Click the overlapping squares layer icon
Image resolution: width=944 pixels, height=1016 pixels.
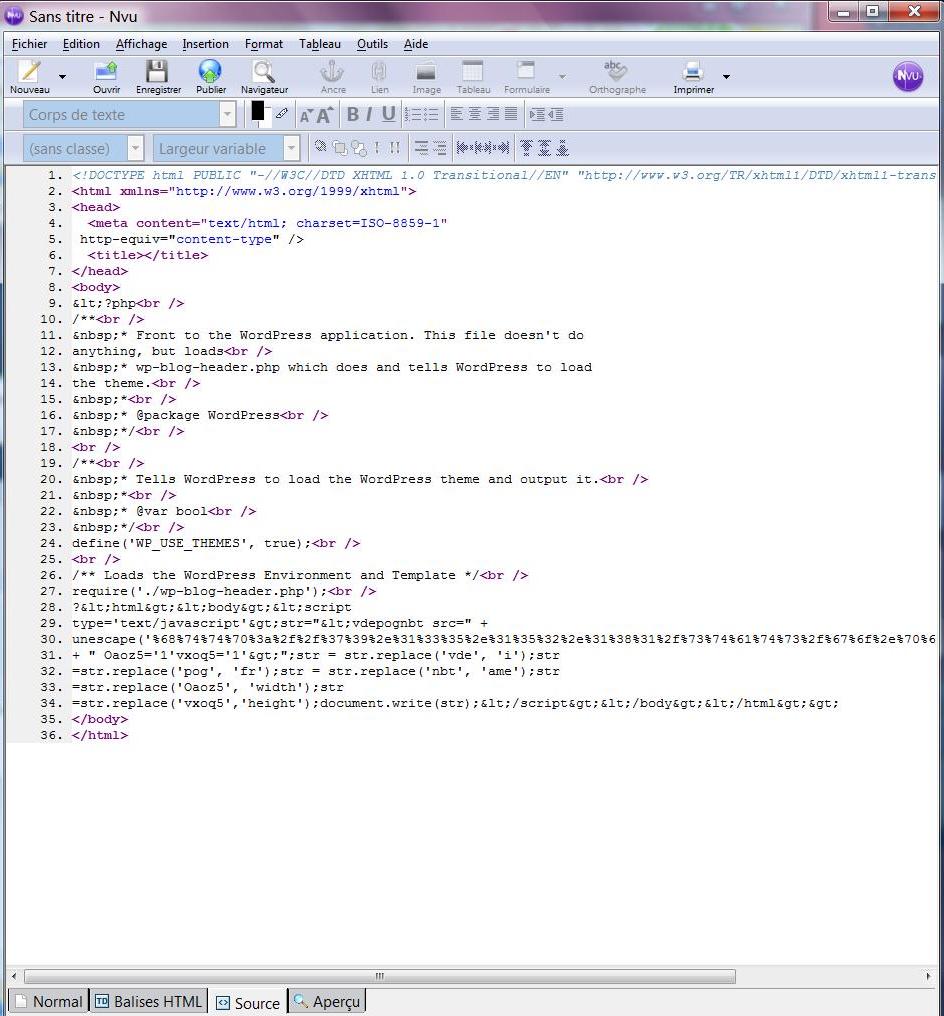340,148
